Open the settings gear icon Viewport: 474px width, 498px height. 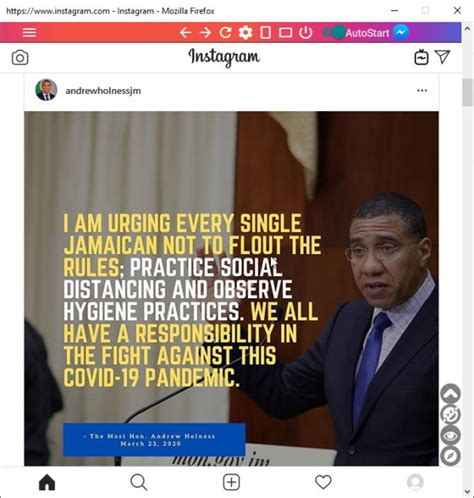point(245,33)
